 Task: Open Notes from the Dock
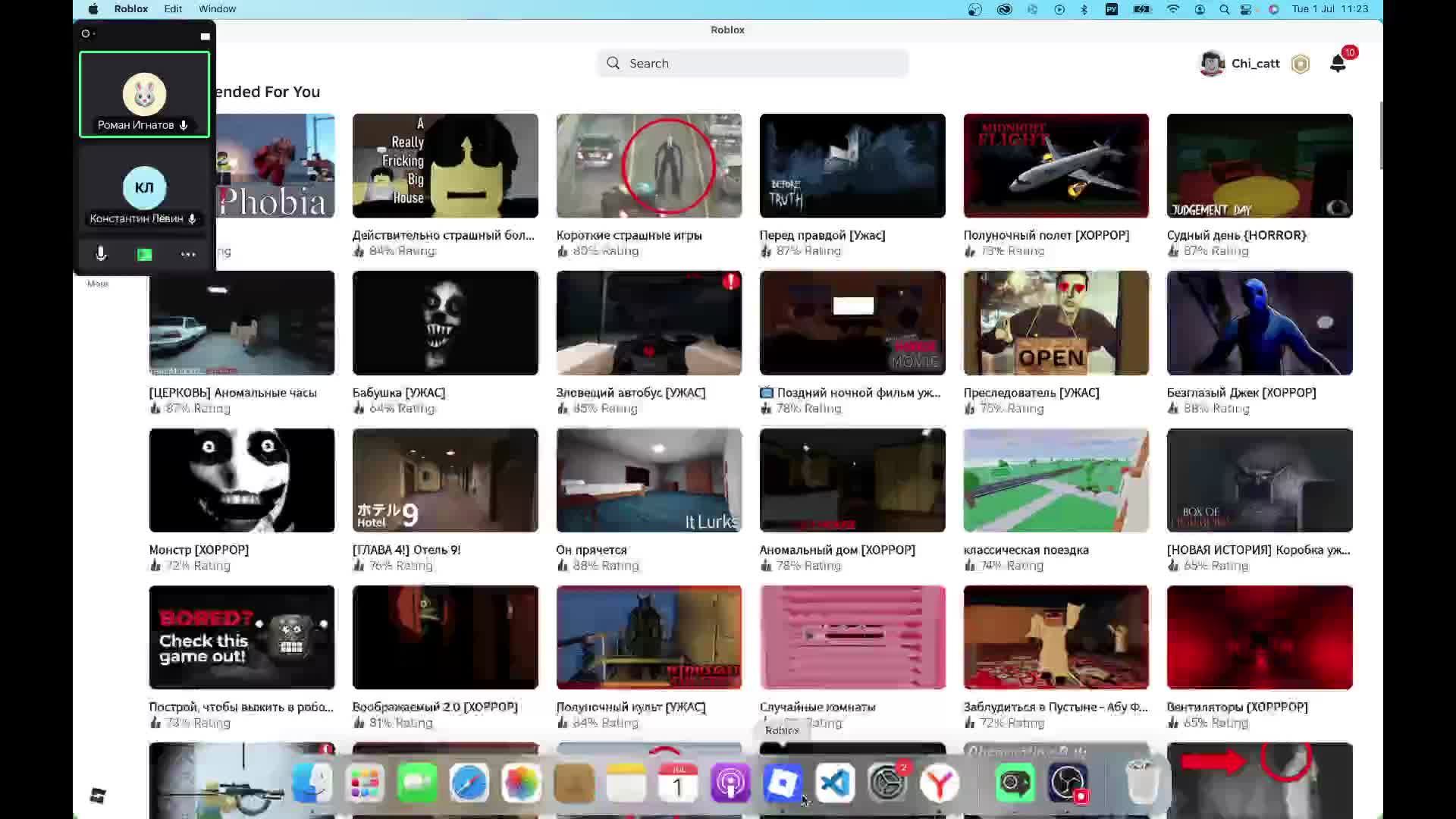(x=626, y=783)
